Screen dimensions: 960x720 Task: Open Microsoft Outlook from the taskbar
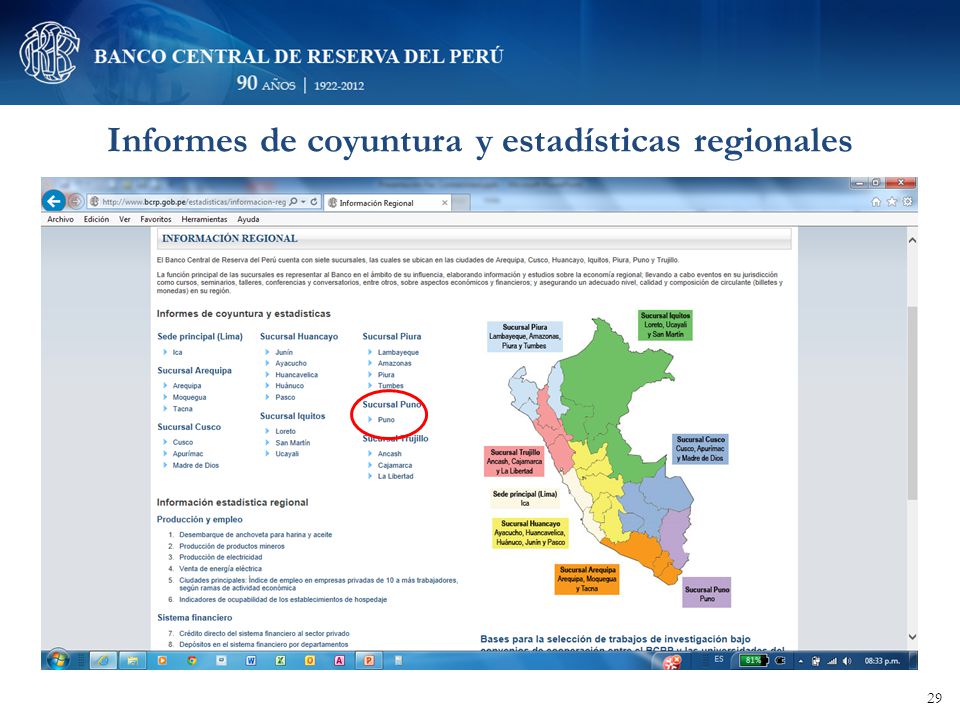click(310, 660)
